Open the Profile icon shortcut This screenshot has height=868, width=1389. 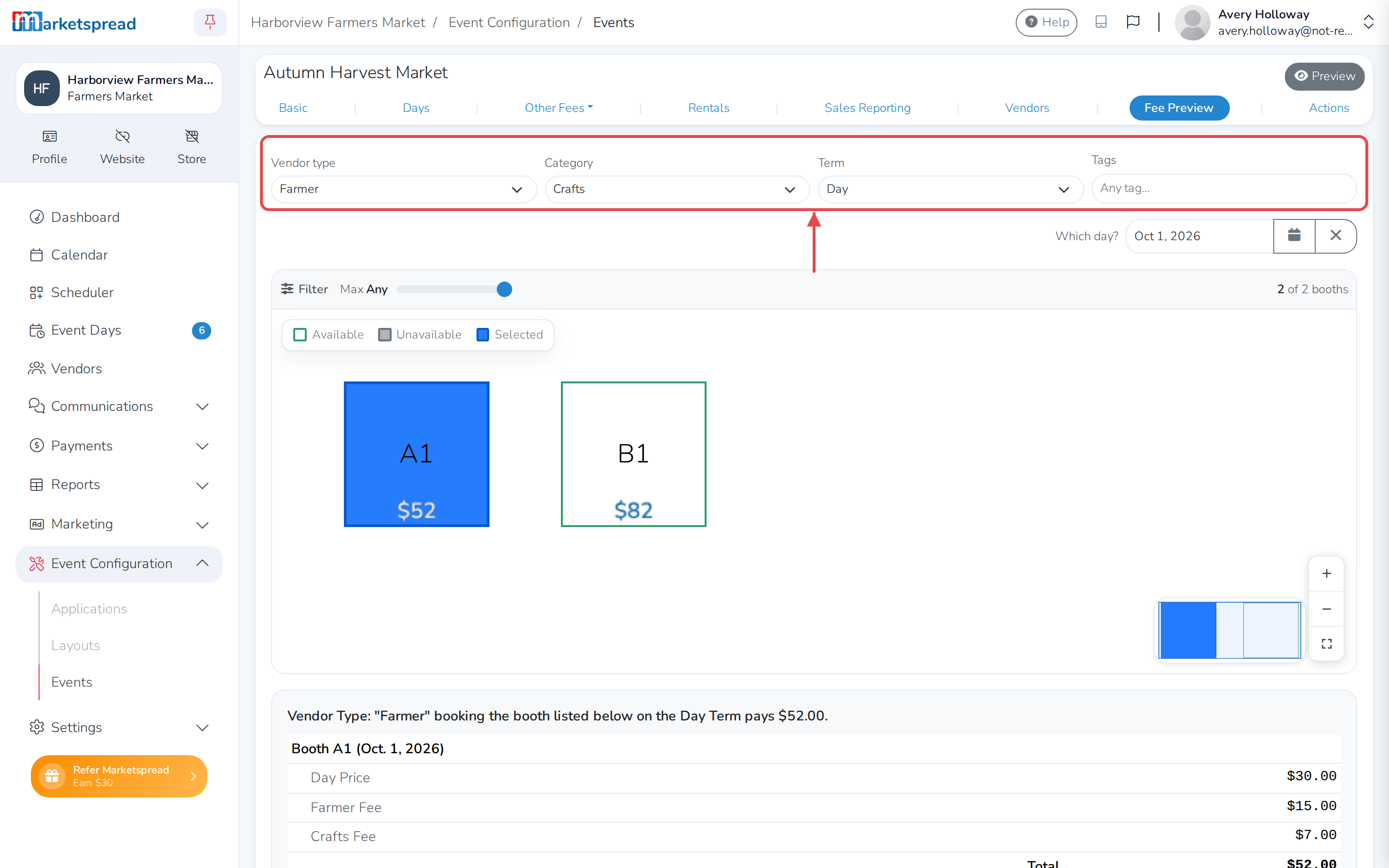click(x=49, y=147)
